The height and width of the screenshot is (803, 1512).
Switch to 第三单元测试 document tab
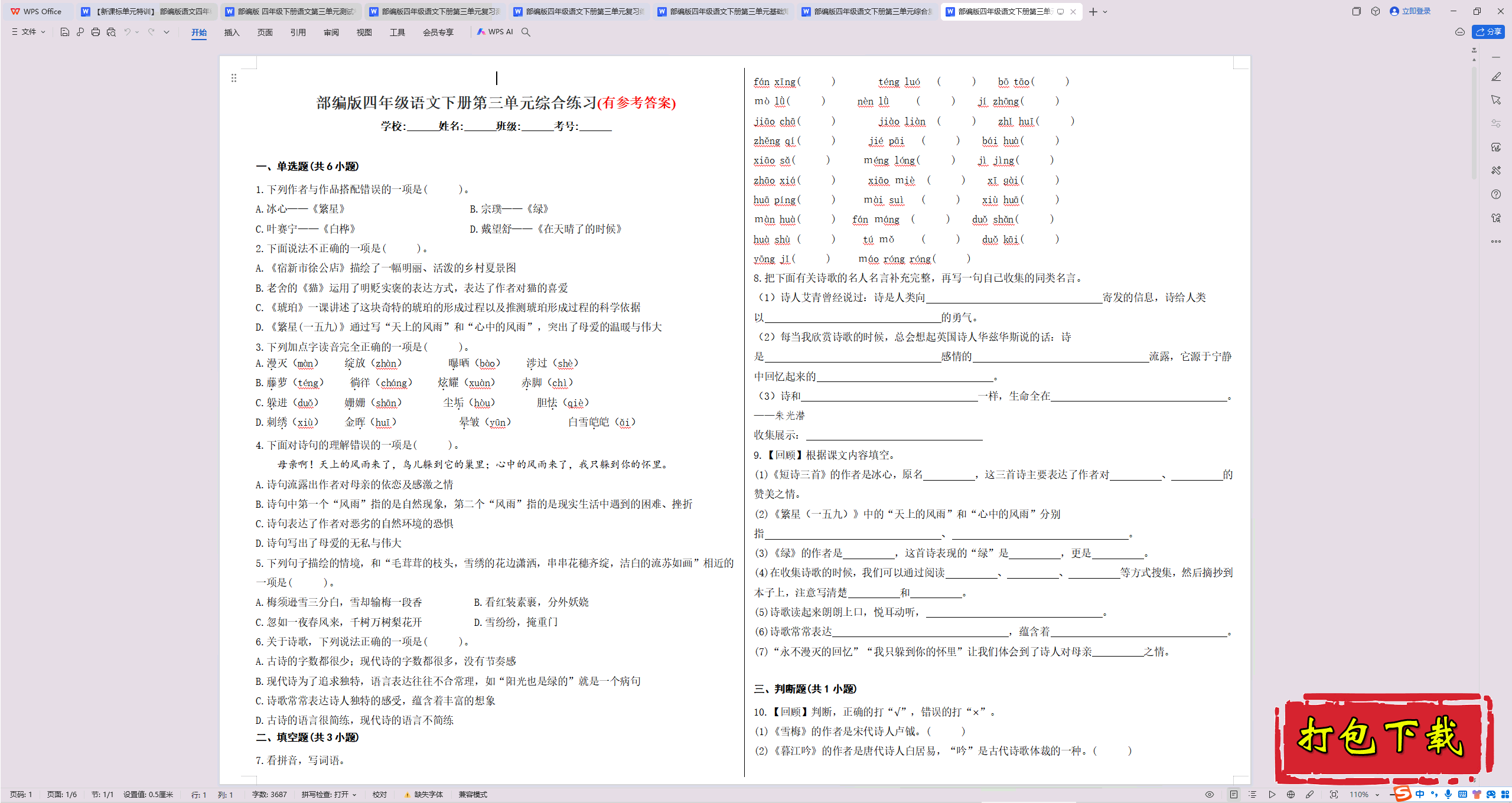pyautogui.click(x=290, y=11)
